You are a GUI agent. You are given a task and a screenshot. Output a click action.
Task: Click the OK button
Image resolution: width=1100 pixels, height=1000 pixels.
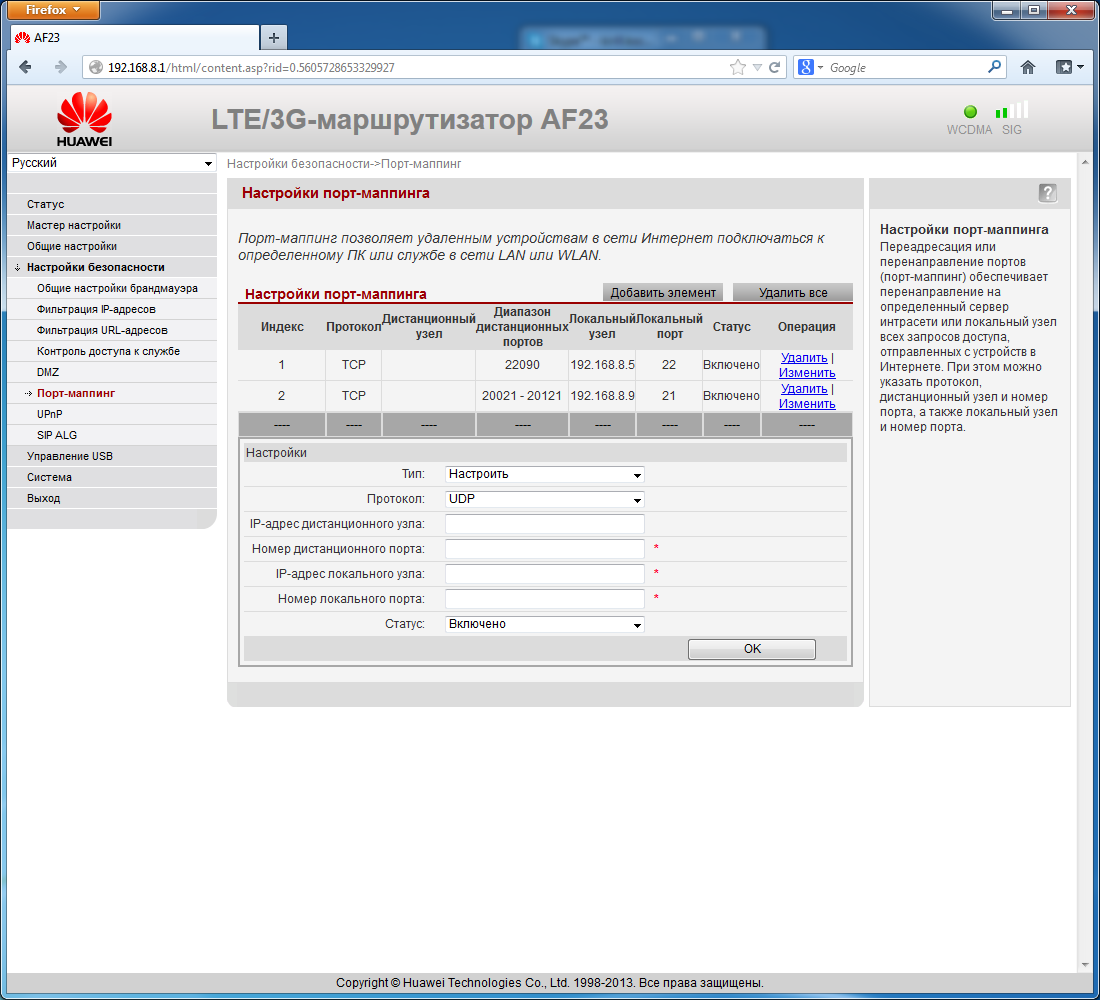click(x=751, y=649)
